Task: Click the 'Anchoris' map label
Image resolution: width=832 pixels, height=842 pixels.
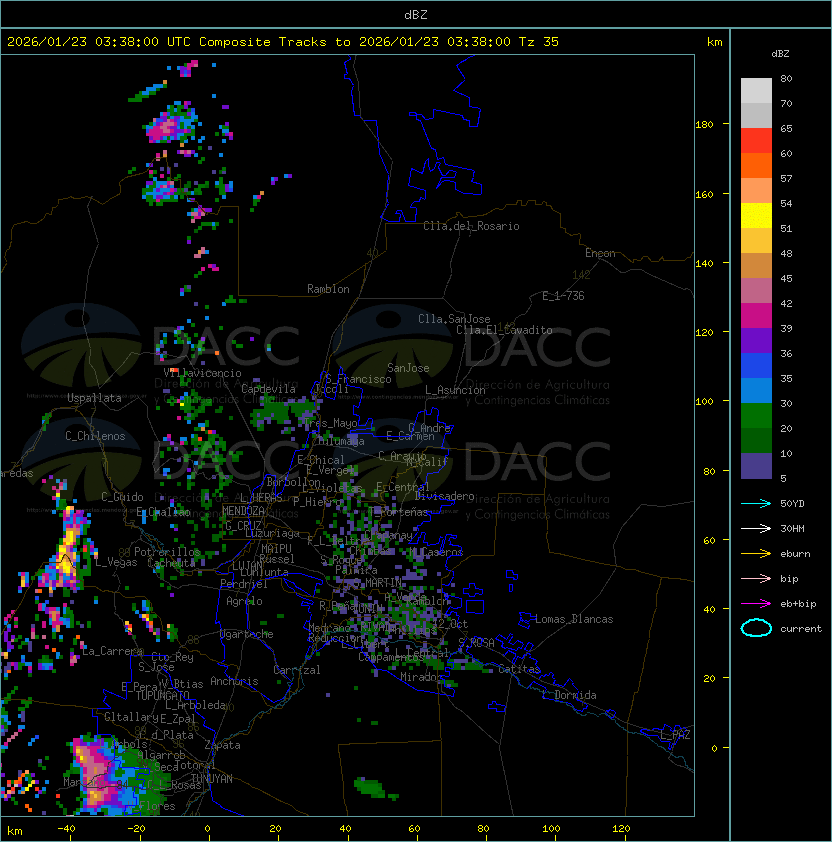Action: click(234, 681)
